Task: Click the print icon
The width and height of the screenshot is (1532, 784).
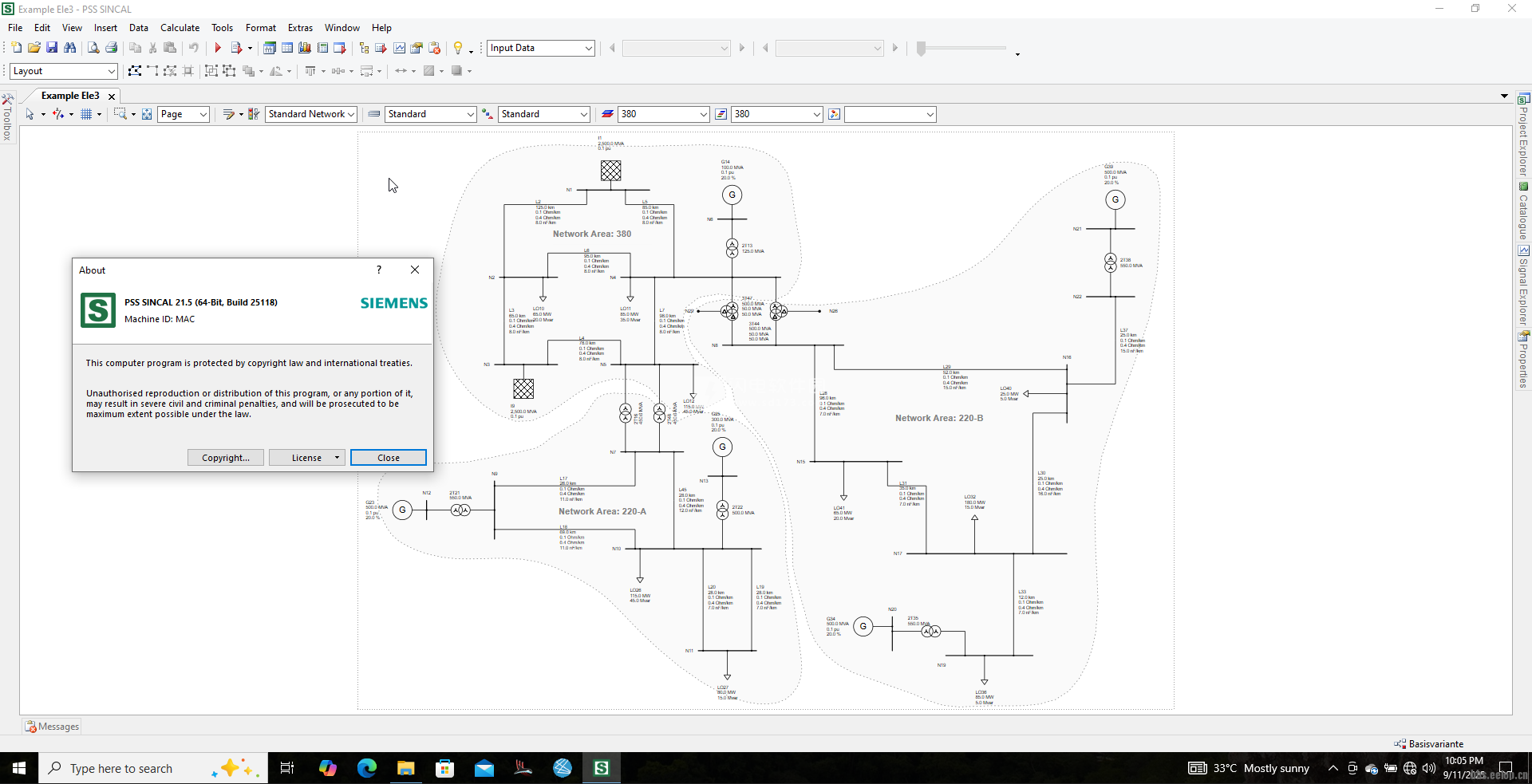Action: coord(112,48)
